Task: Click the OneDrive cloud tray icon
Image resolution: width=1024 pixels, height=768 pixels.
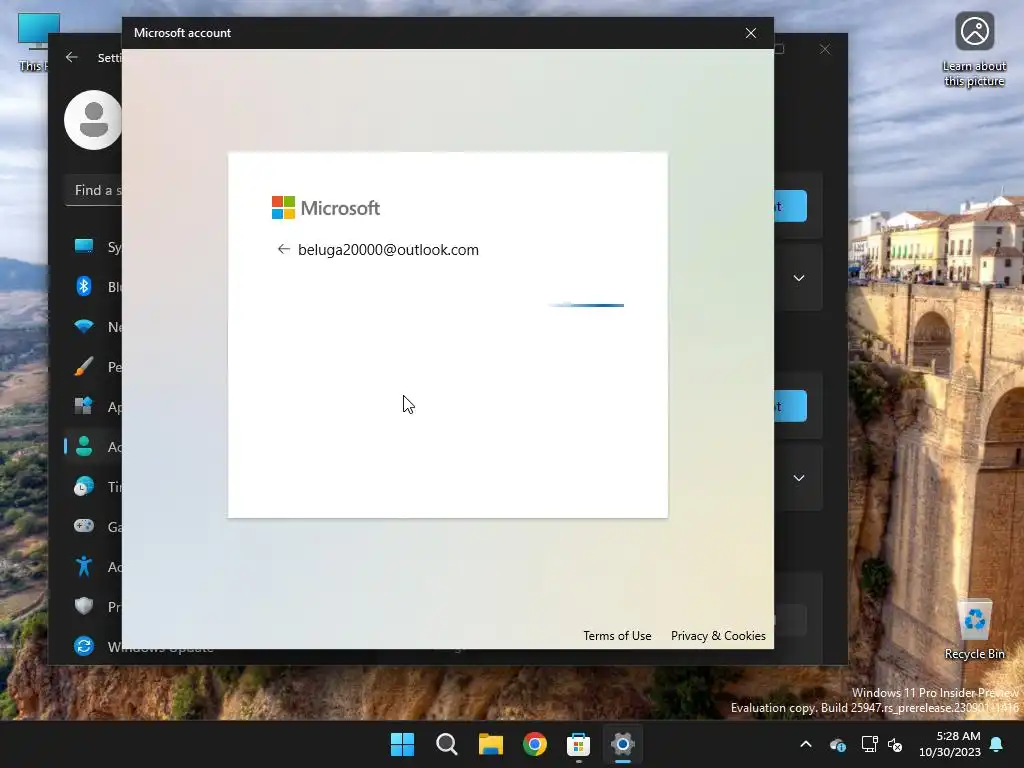Action: click(x=838, y=744)
